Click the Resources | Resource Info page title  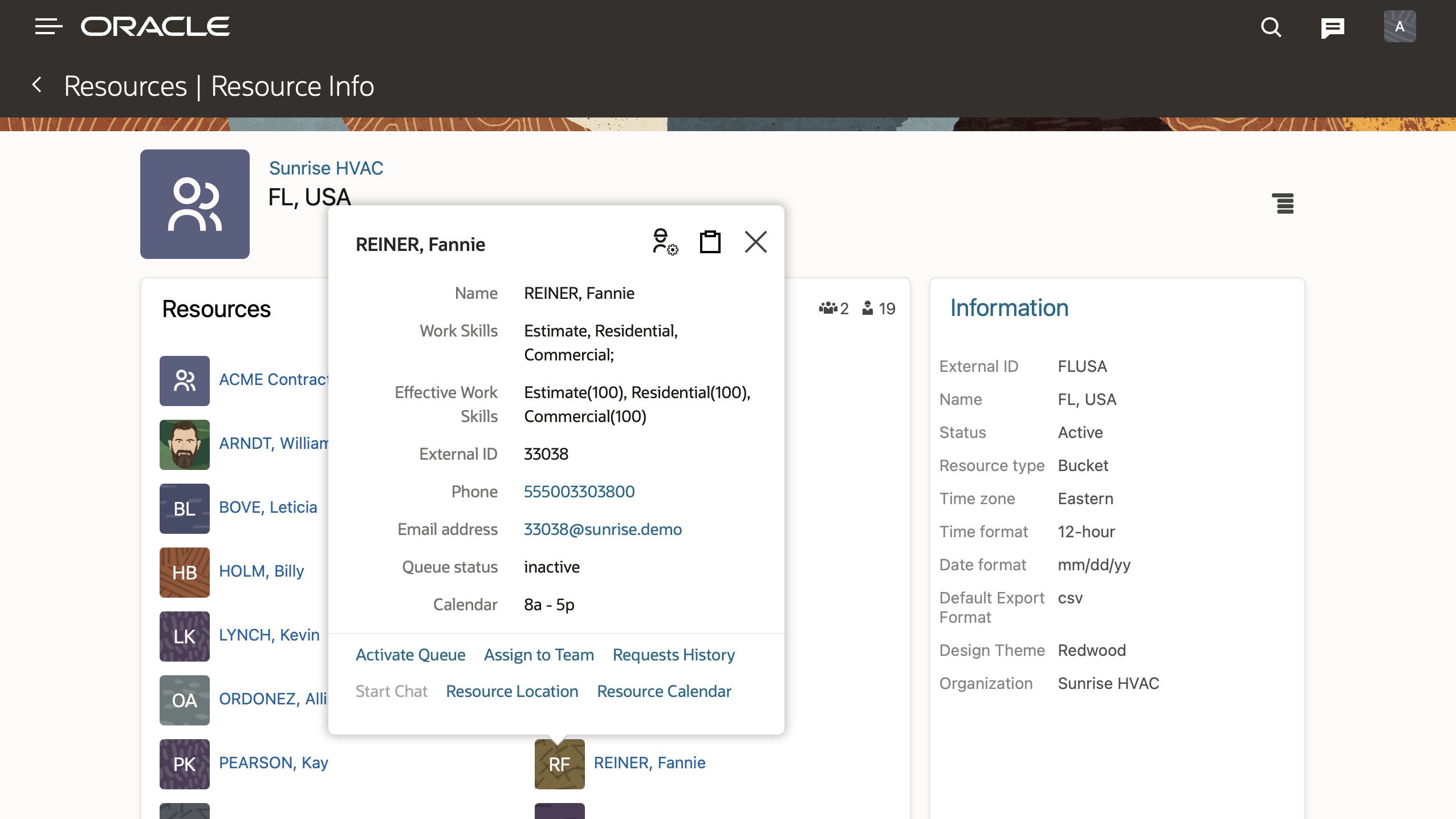click(x=219, y=86)
